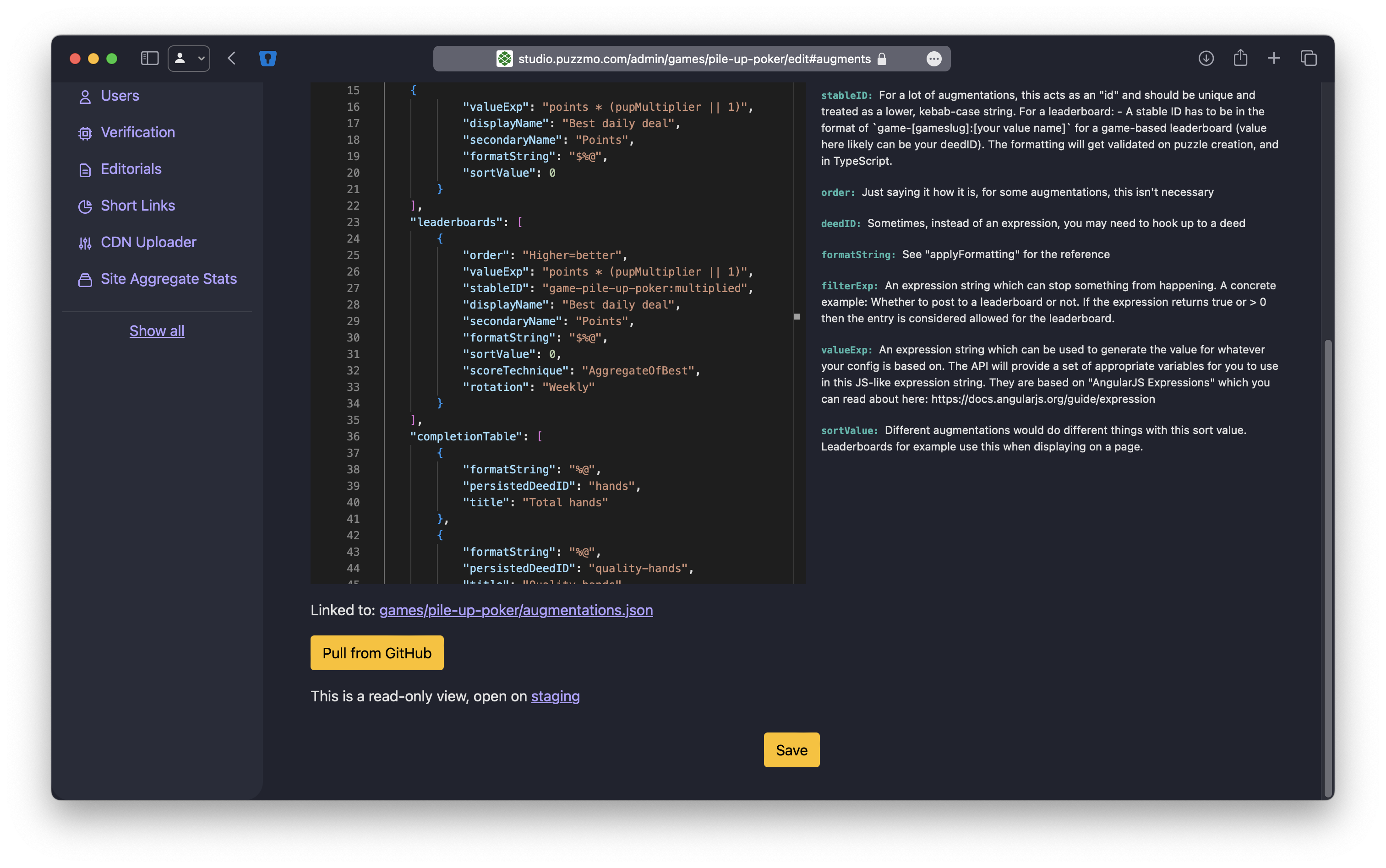This screenshot has height=868, width=1386.
Task: Click the CDN Uploader sliders icon
Action: point(85,244)
